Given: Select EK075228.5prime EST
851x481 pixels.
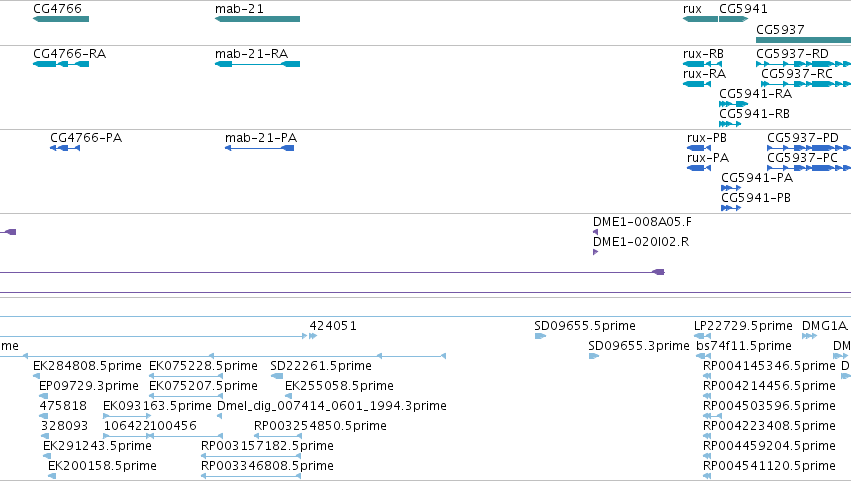Looking at the screenshot, I should click(x=186, y=376).
